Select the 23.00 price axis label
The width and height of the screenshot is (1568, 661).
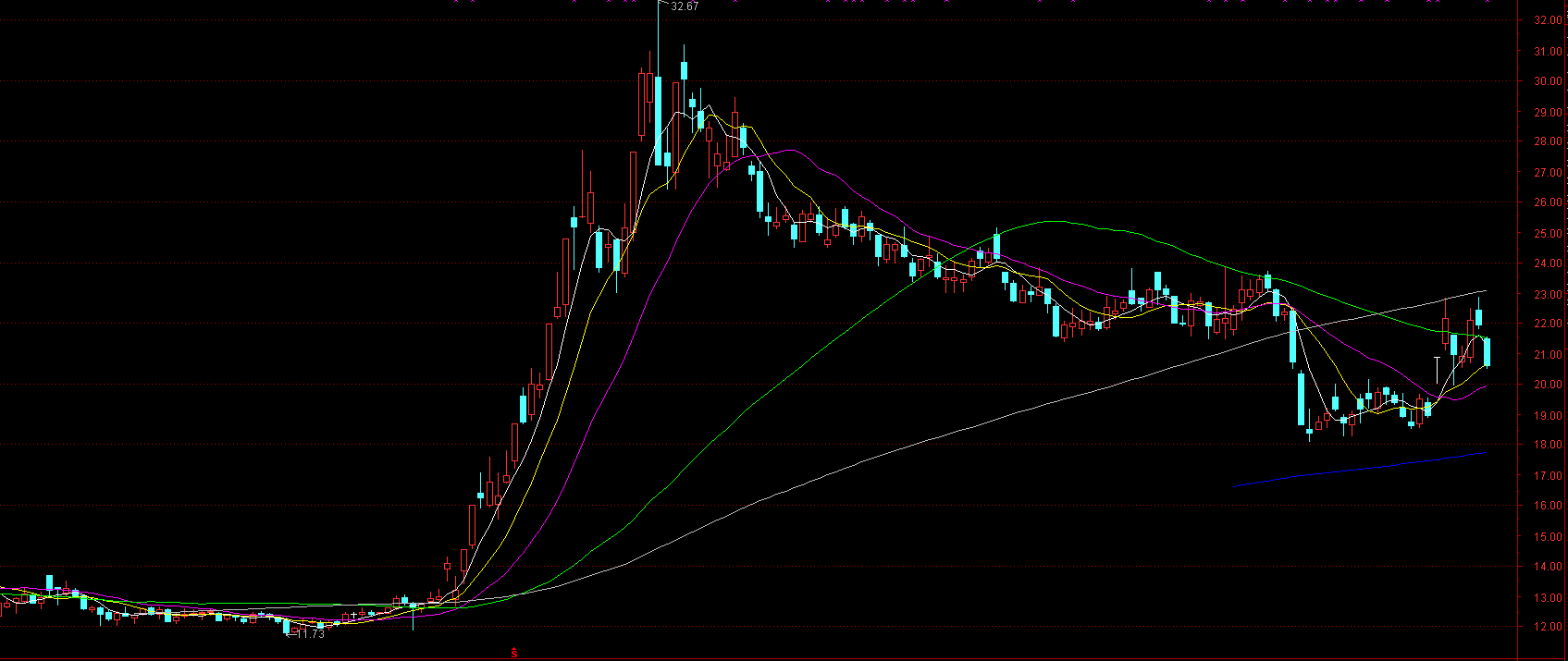[1548, 295]
